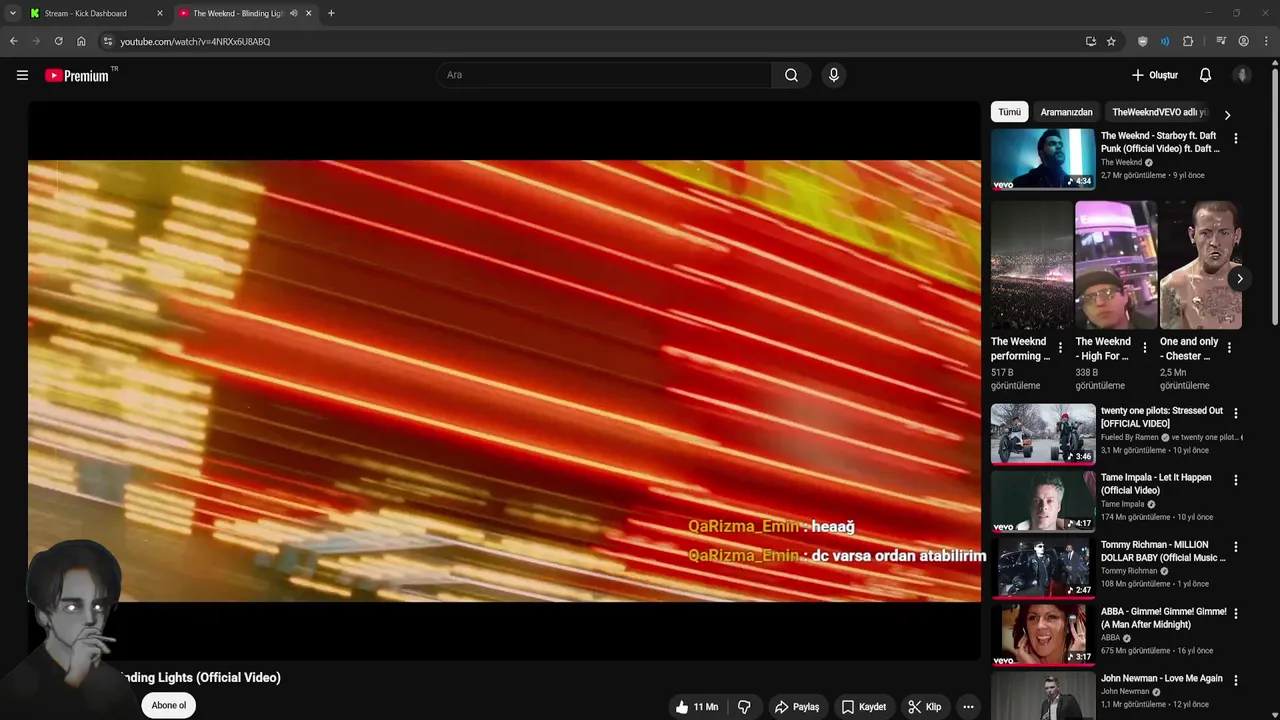Viewport: 1280px width, 720px height.
Task: Open the Stressed Out video thumbnail
Action: [1043, 433]
